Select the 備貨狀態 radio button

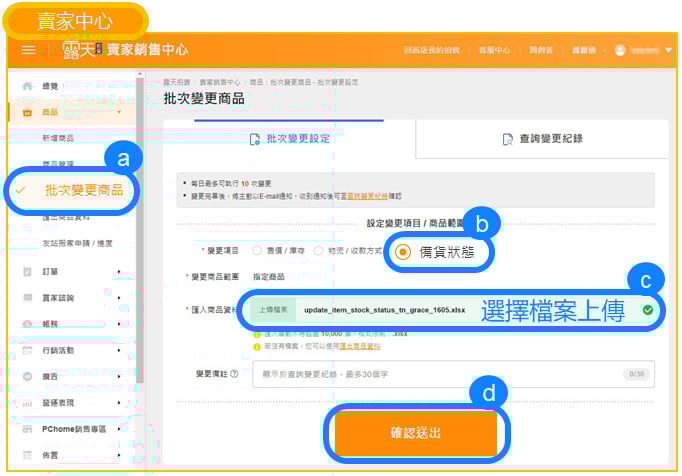click(x=403, y=252)
